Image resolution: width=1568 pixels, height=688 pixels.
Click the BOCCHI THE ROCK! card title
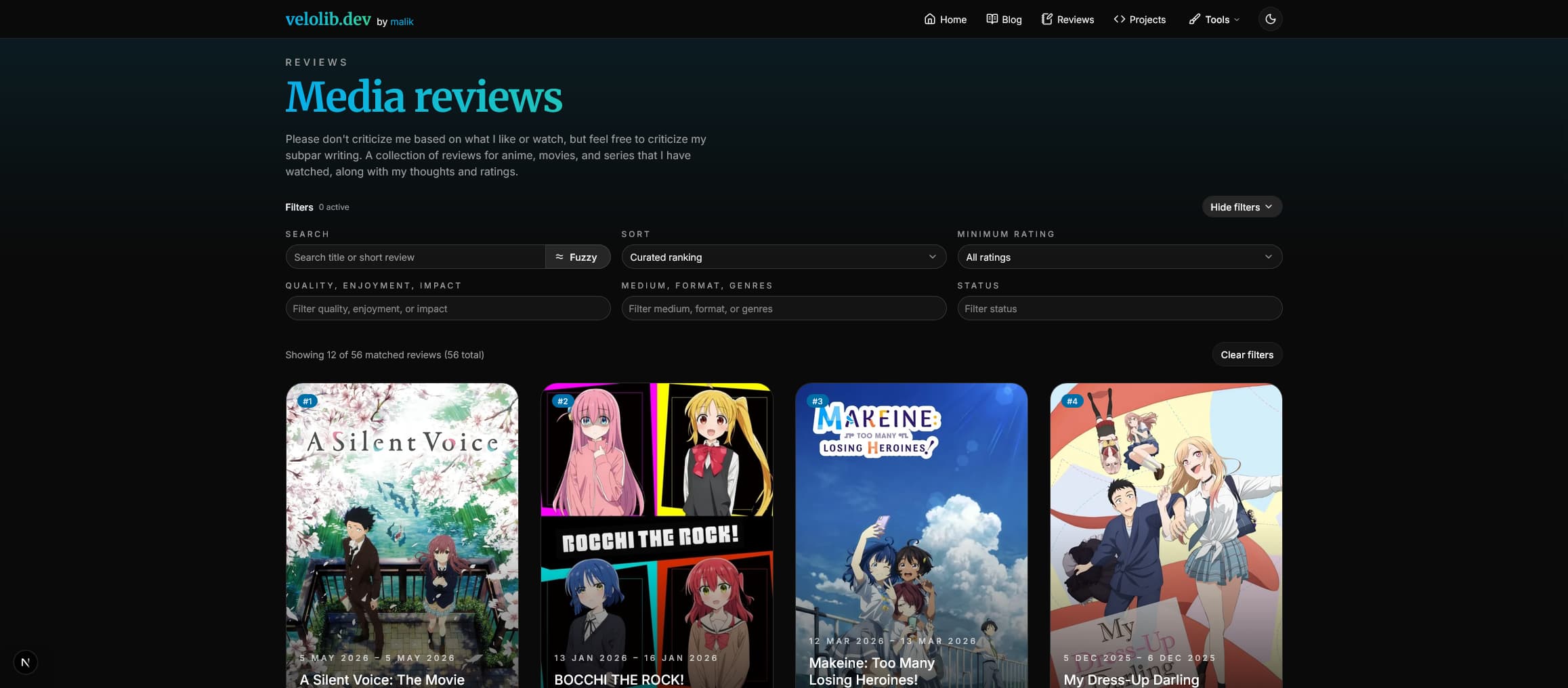click(x=619, y=679)
